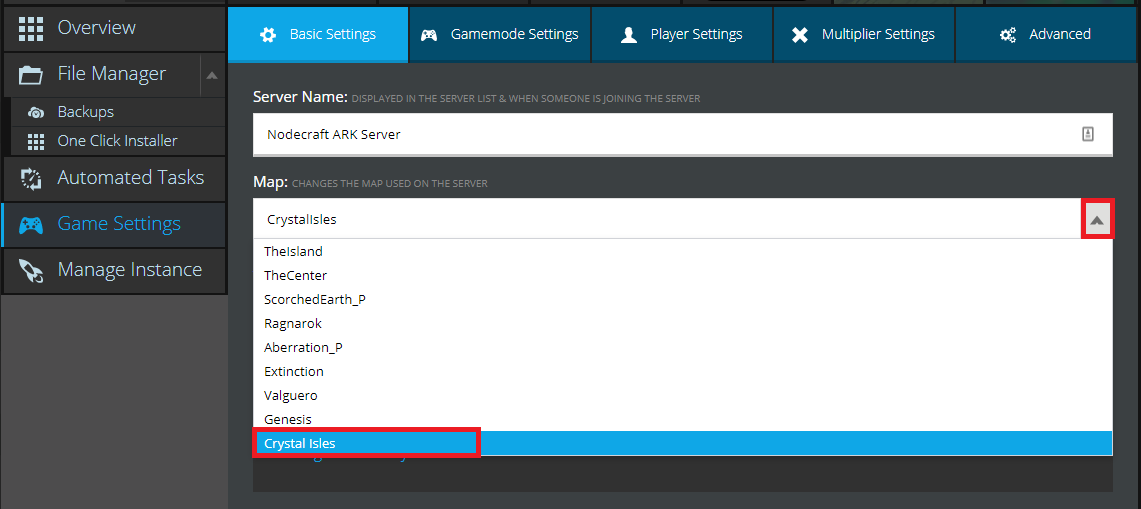Choose TheIsland map option

683,251
